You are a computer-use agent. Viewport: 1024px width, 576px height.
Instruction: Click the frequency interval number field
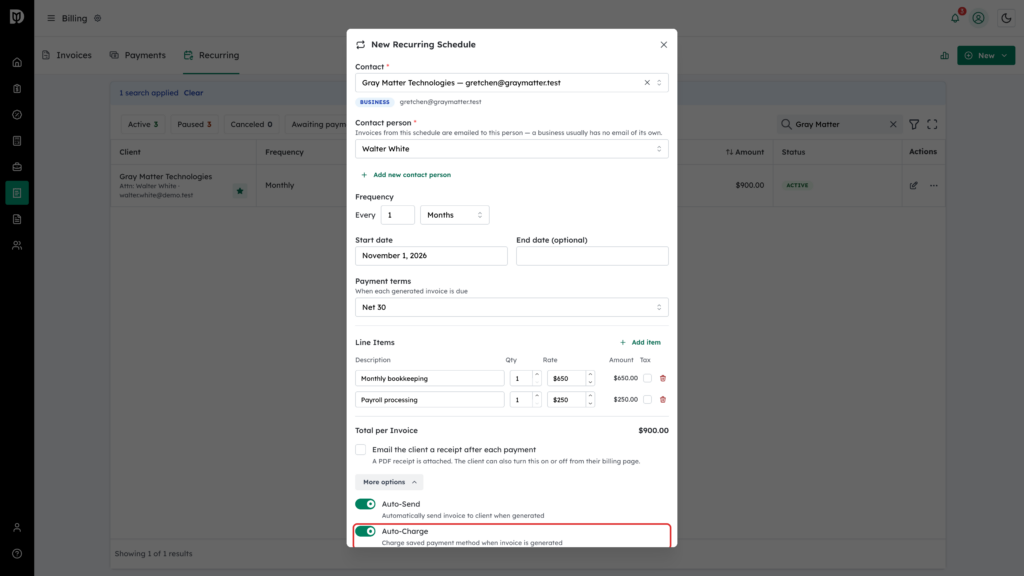click(x=398, y=215)
